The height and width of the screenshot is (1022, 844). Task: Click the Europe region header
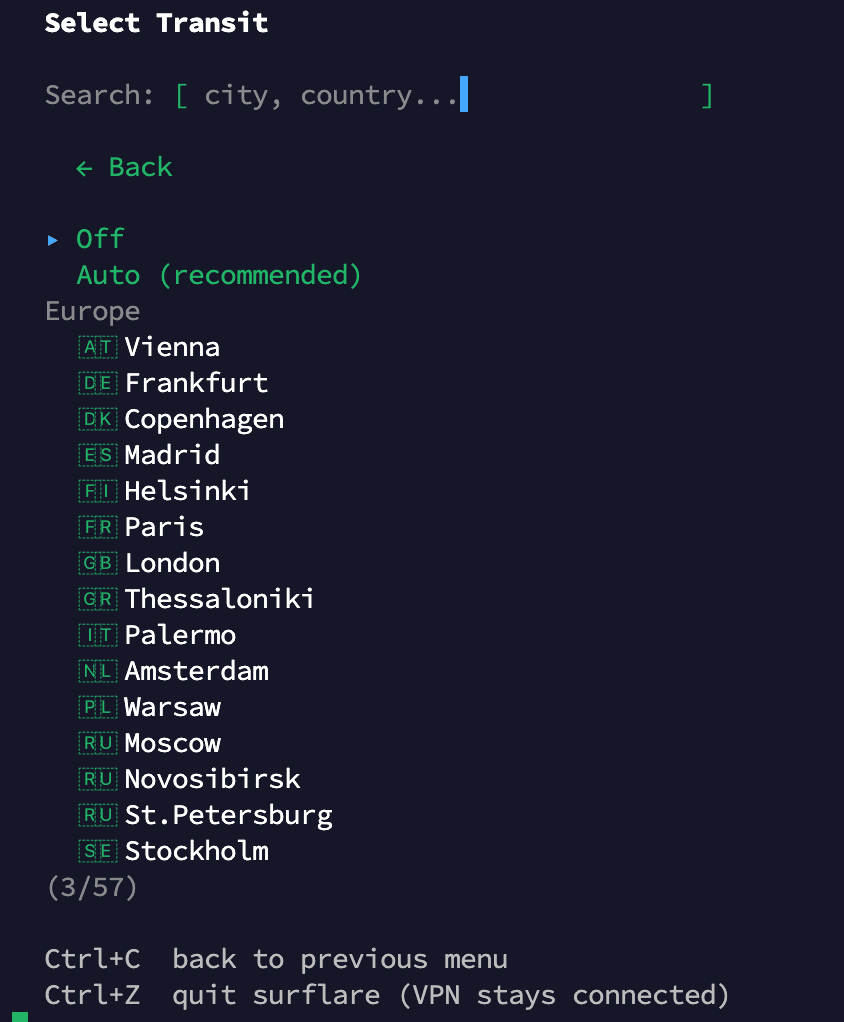tap(92, 311)
